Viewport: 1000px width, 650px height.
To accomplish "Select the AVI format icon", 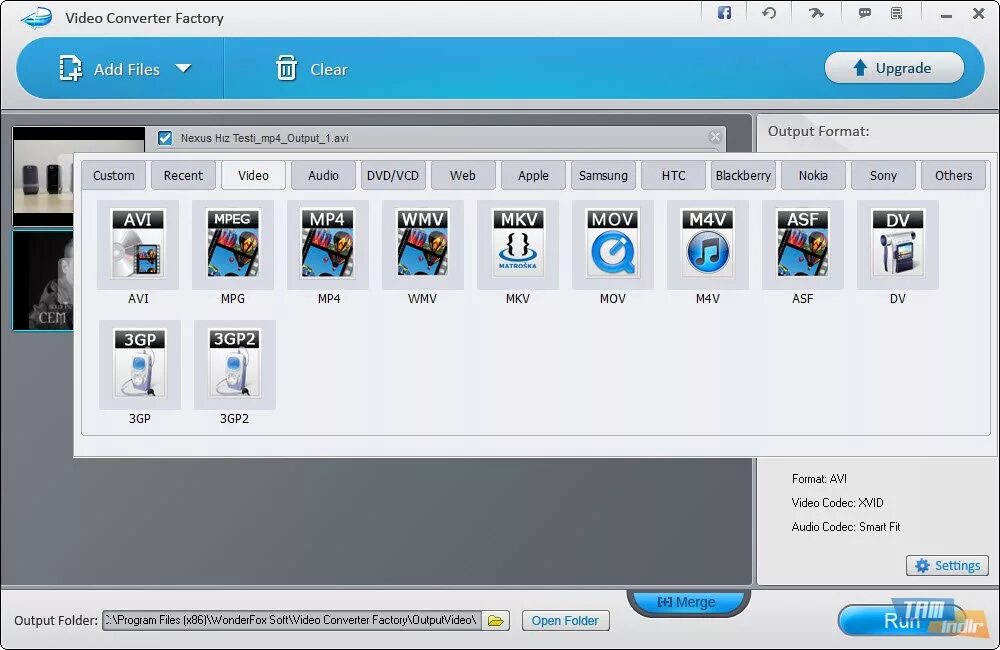I will click(x=138, y=246).
